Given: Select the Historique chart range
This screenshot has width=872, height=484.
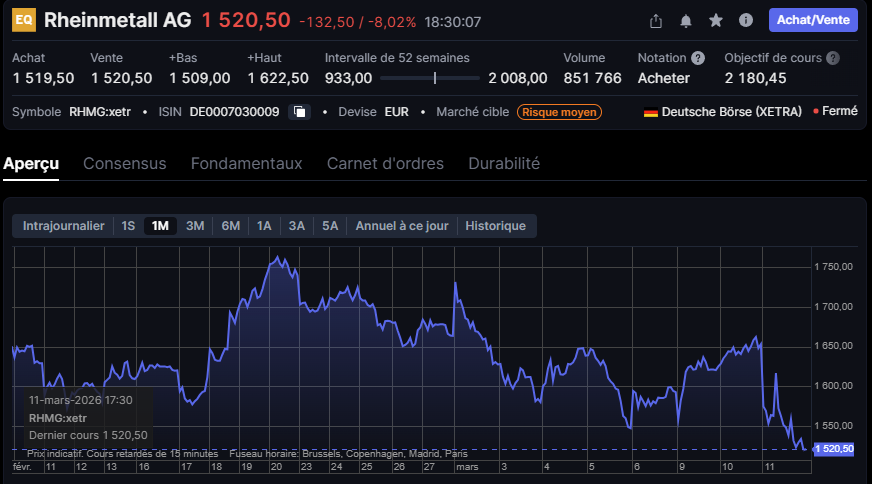Looking at the screenshot, I should [495, 226].
